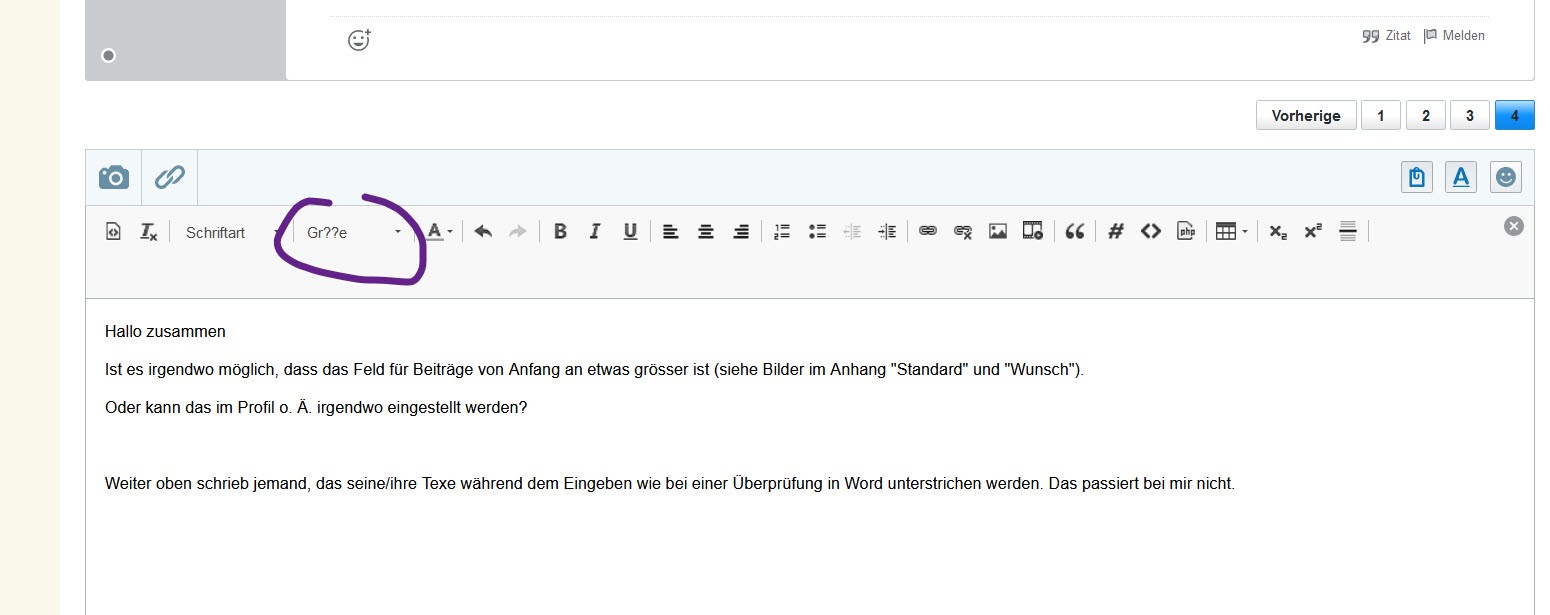This screenshot has width=1550, height=615.
Task: Toggle the text formatting toolbar (A button)
Action: click(1461, 177)
